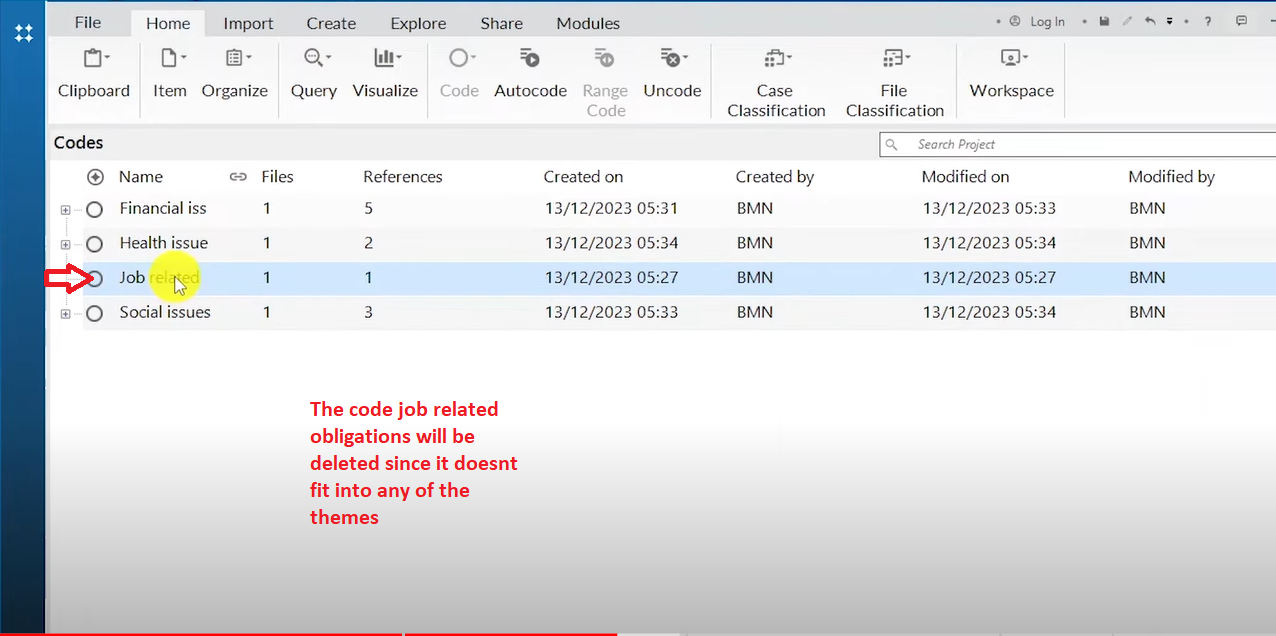Sort by the Created on column header
This screenshot has height=636, width=1276.
pyautogui.click(x=583, y=177)
